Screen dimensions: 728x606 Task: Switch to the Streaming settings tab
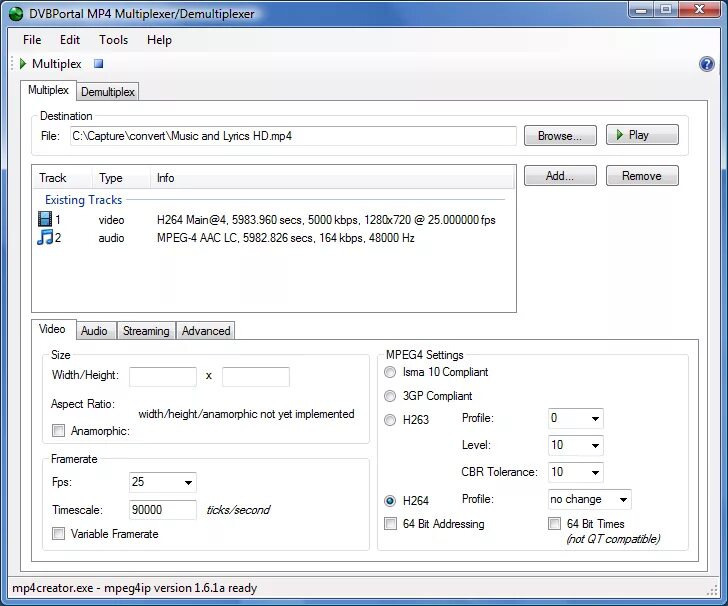tap(146, 331)
